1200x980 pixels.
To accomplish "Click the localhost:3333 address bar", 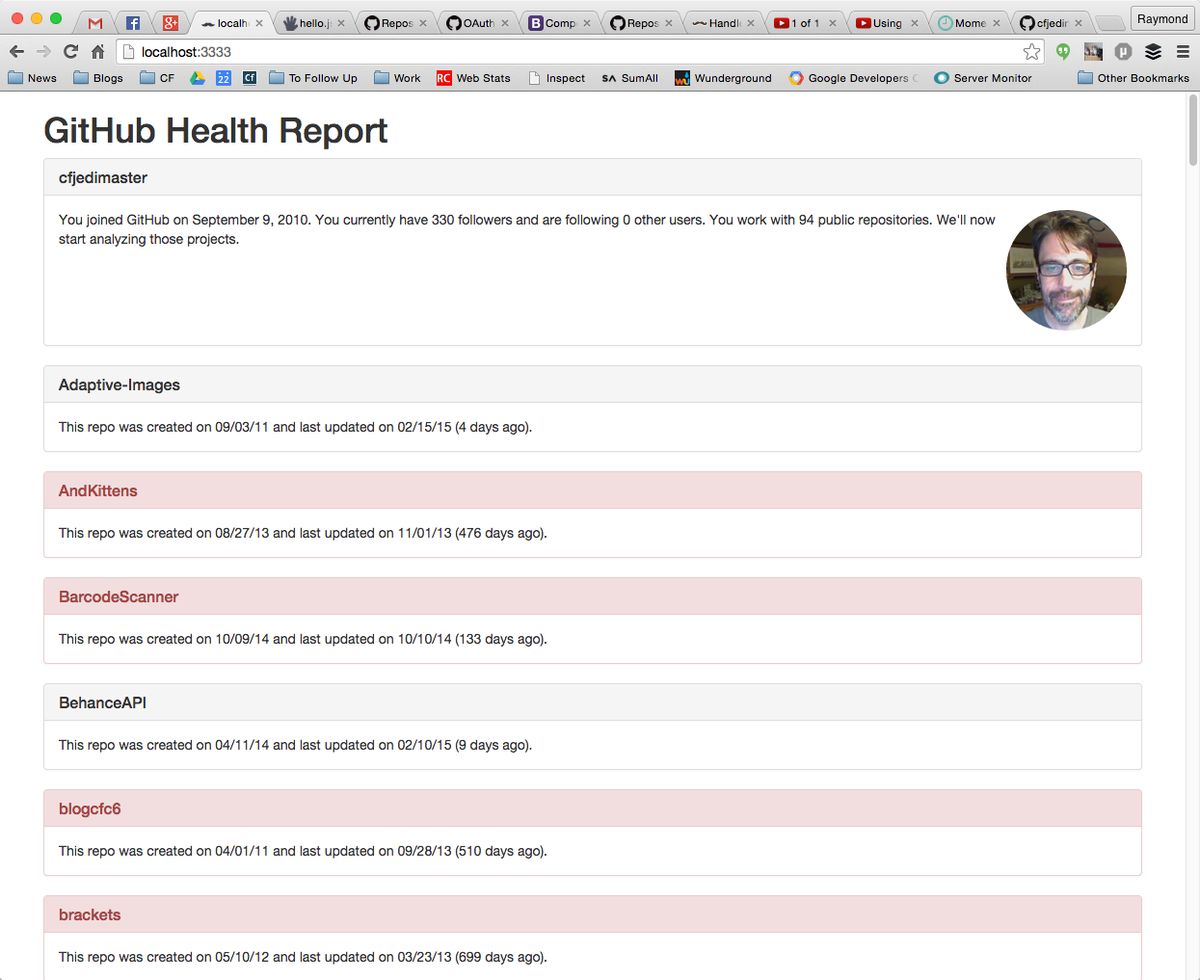I will [570, 52].
